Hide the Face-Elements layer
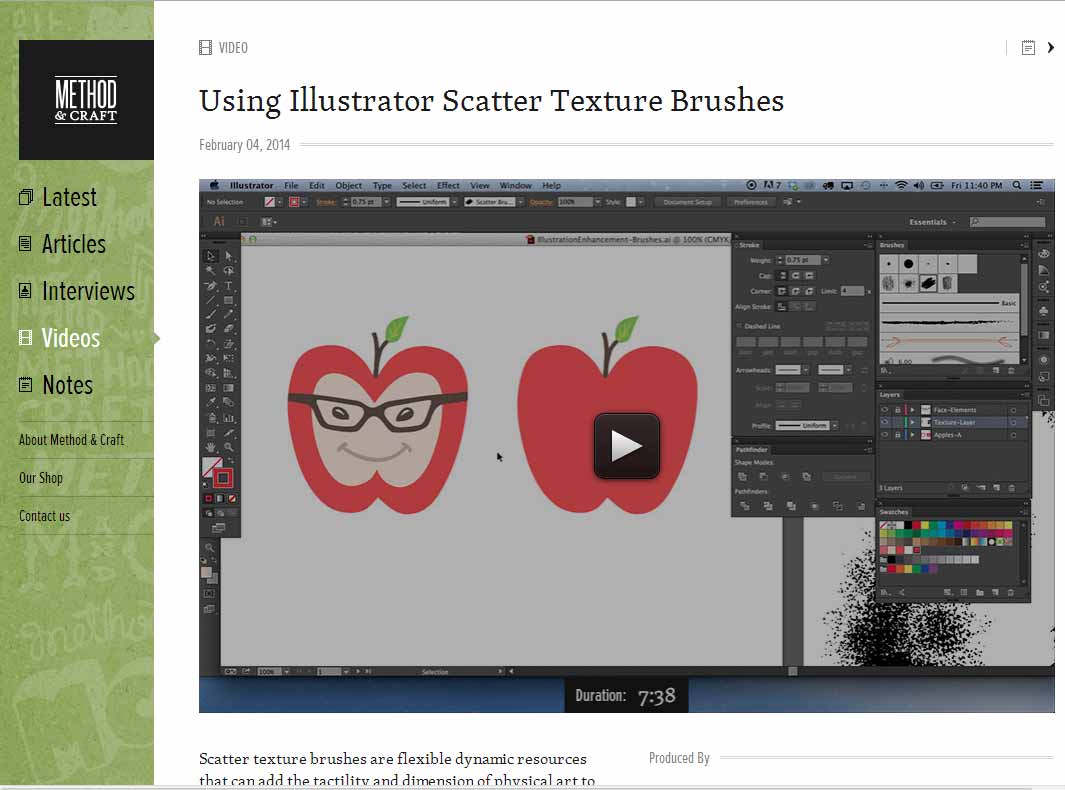1065x790 pixels. pos(885,410)
